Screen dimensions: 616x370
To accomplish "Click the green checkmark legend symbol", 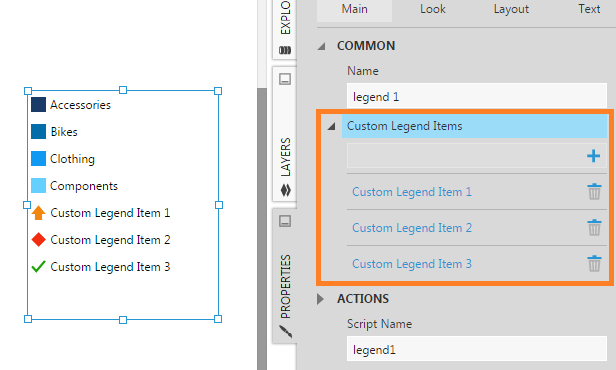I will pos(38,267).
